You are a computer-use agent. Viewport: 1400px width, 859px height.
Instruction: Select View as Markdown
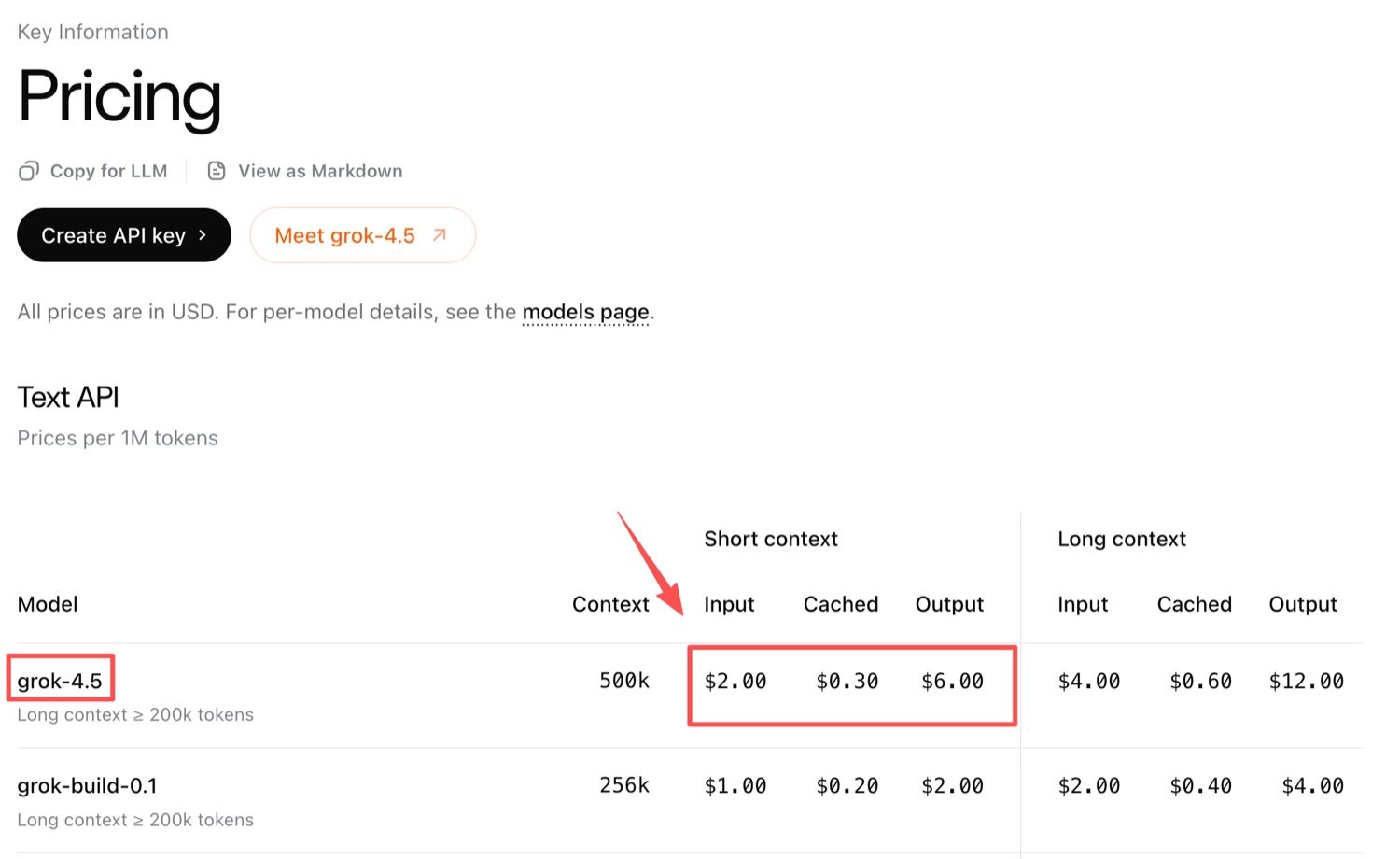(320, 171)
